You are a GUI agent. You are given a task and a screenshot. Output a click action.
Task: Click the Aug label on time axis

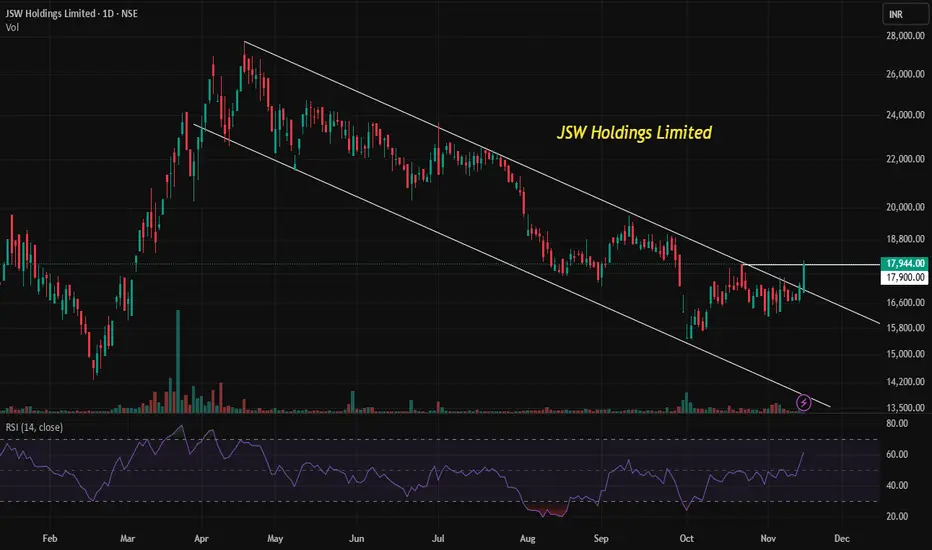[x=527, y=538]
